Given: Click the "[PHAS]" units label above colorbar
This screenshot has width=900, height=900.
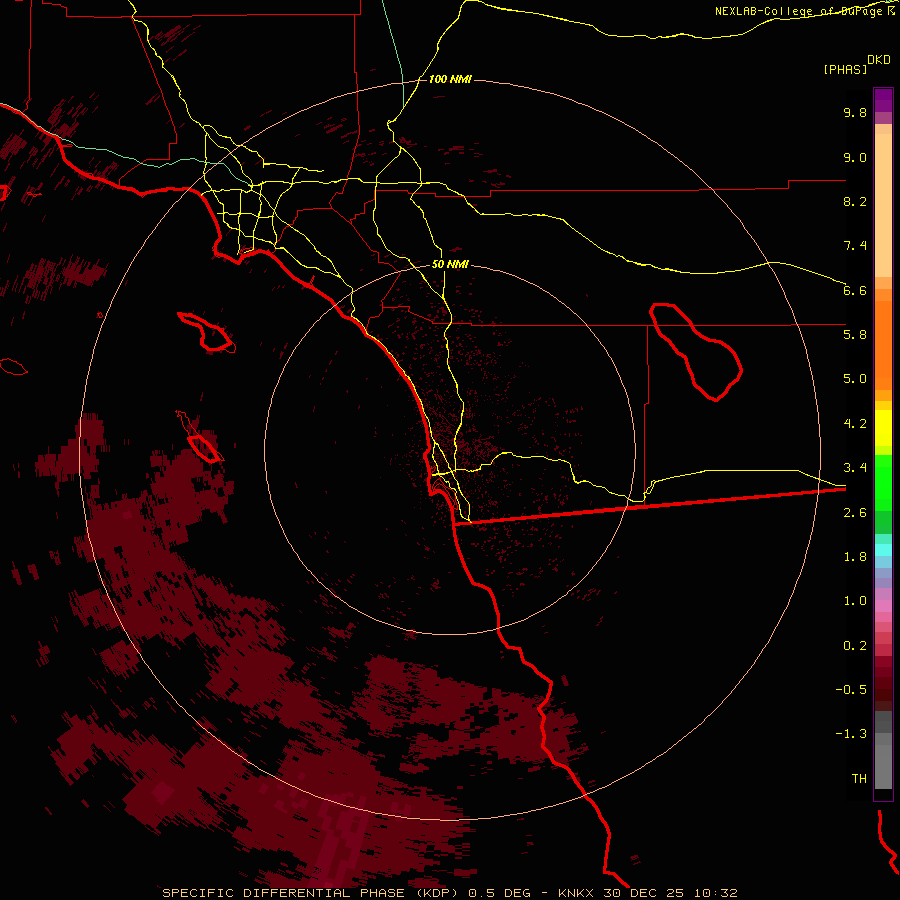Looking at the screenshot, I should pyautogui.click(x=845, y=69).
